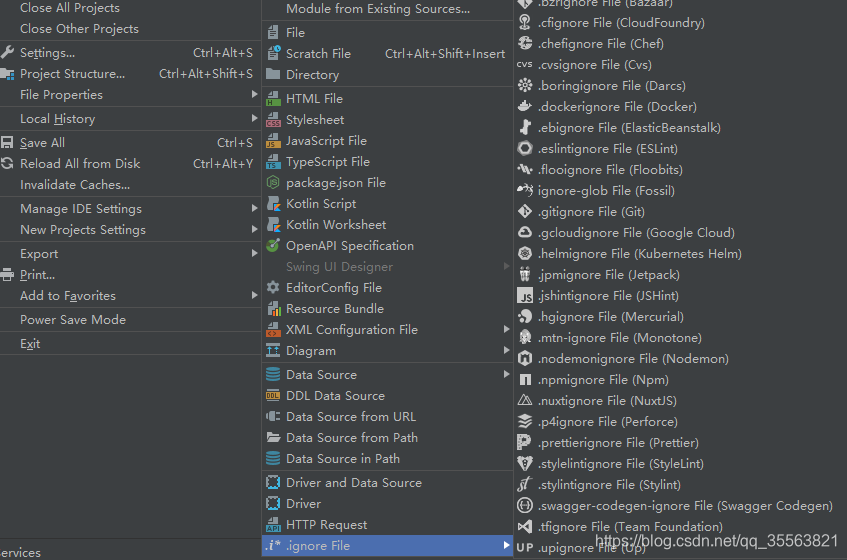Expand the Local History submenu arrow
Viewport: 847px width, 560px height.
254,118
